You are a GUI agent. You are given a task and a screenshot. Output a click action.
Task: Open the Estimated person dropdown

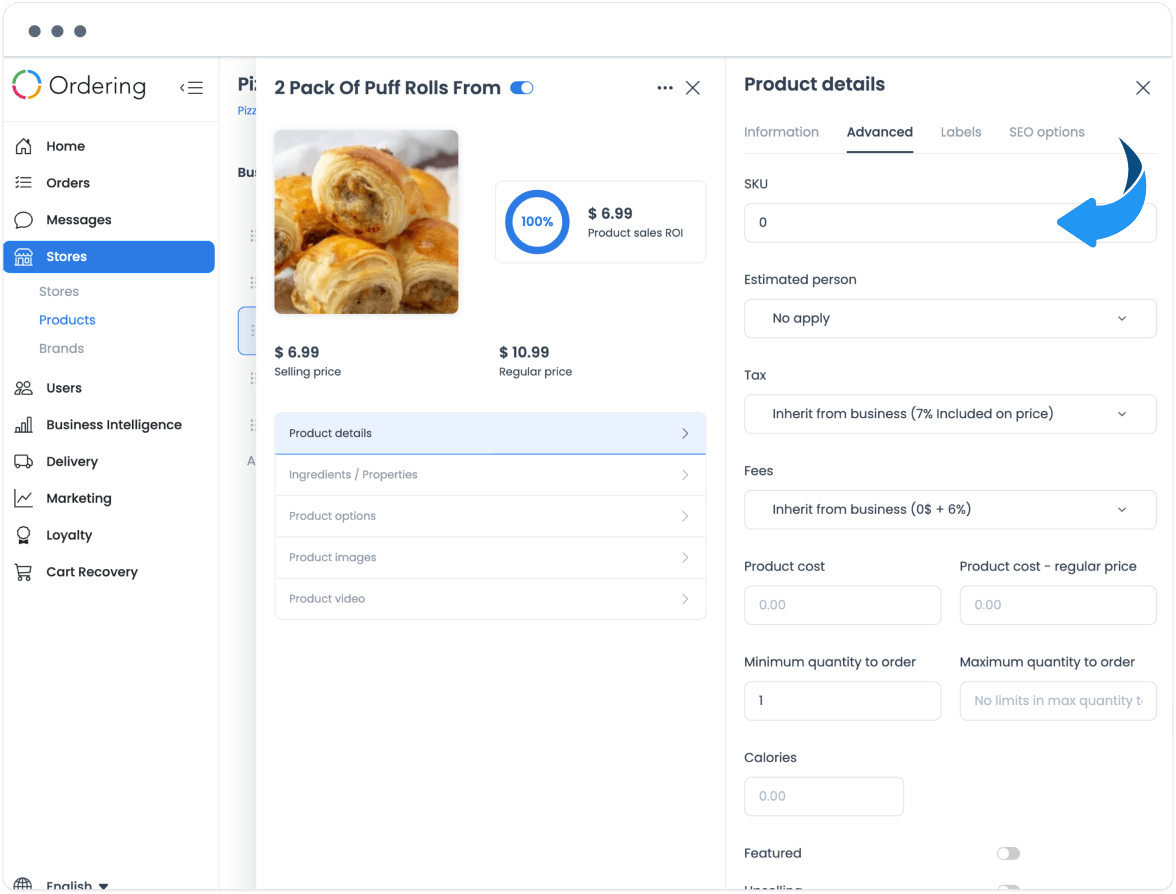pyautogui.click(x=950, y=318)
